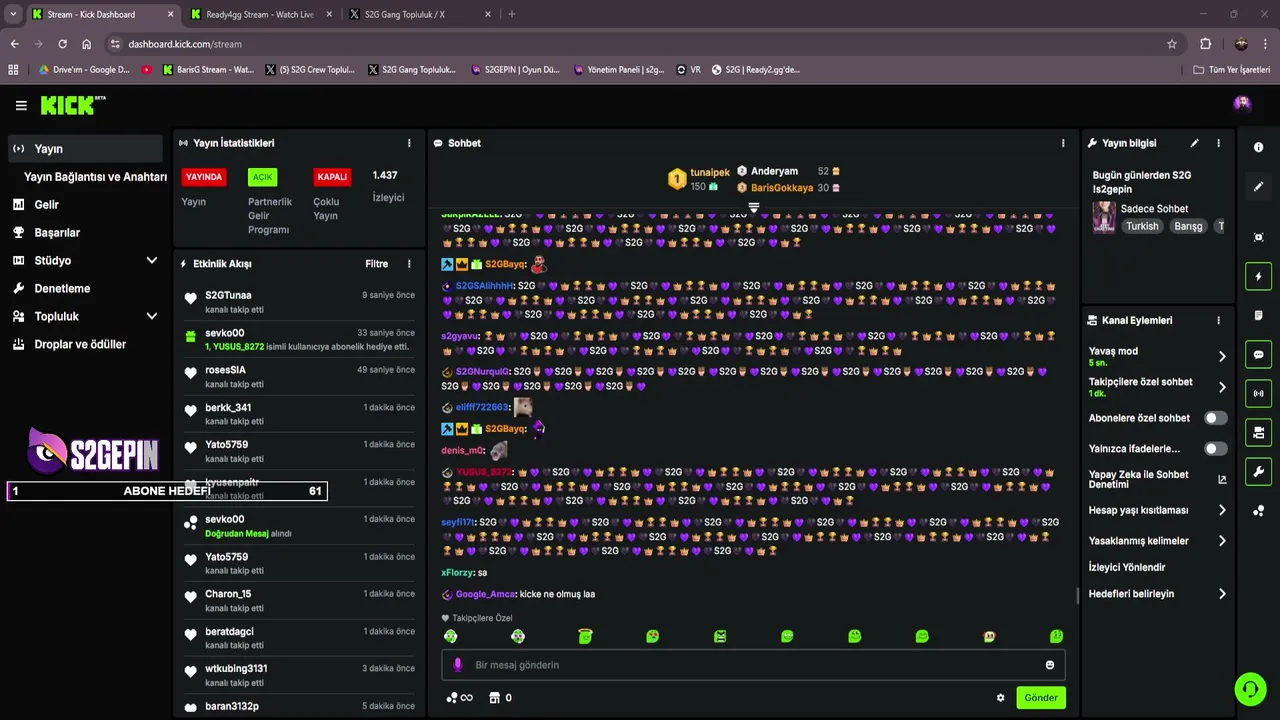Image resolution: width=1280 pixels, height=720 pixels.
Task: Select Yayın in left sidebar
Action: pyautogui.click(x=85, y=148)
